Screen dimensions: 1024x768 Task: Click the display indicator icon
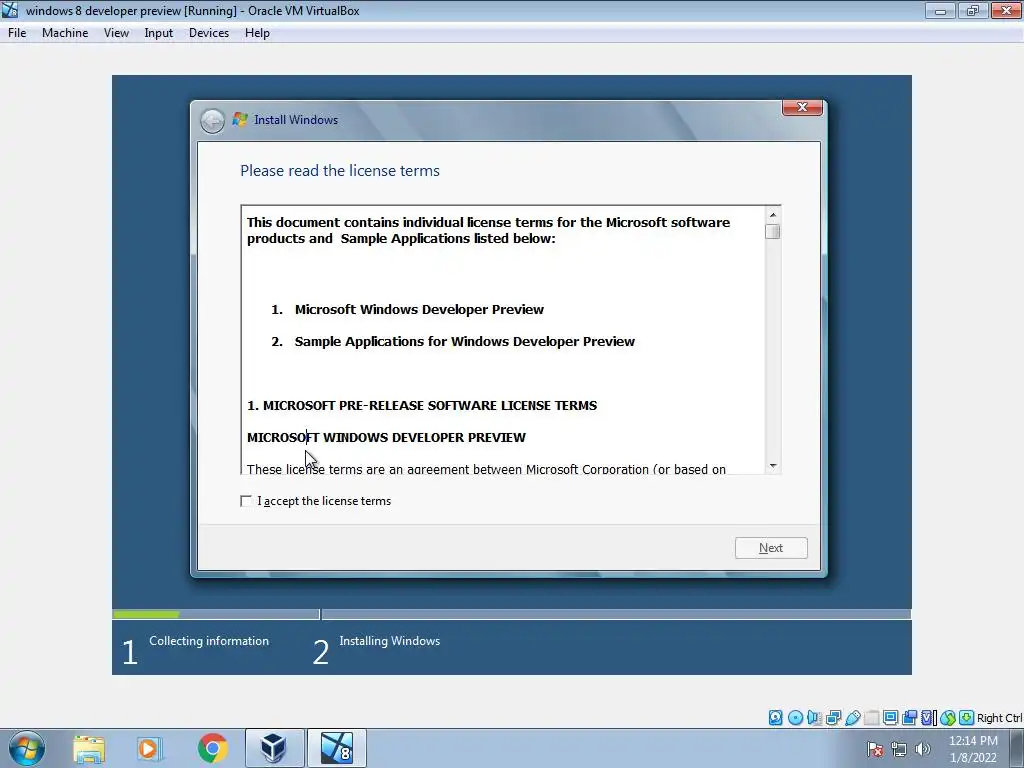coord(890,718)
